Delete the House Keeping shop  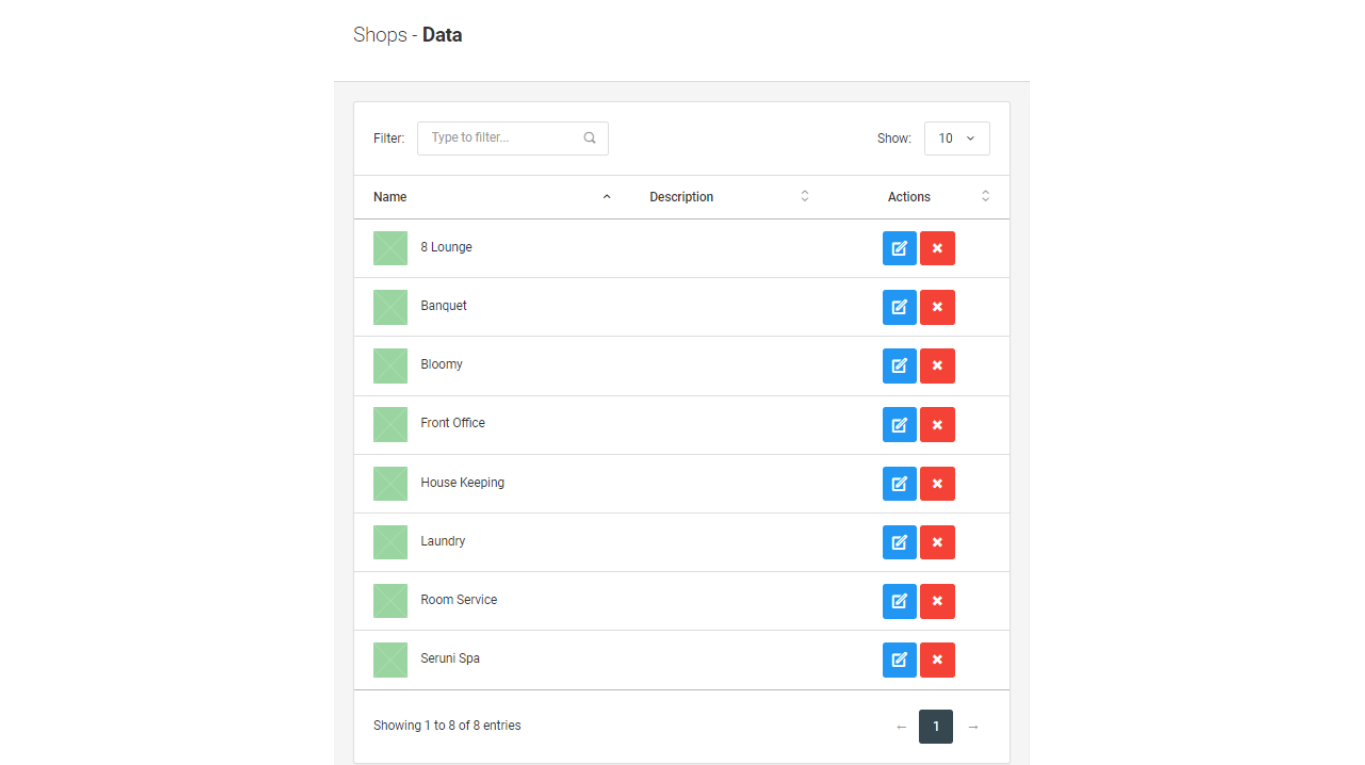937,484
